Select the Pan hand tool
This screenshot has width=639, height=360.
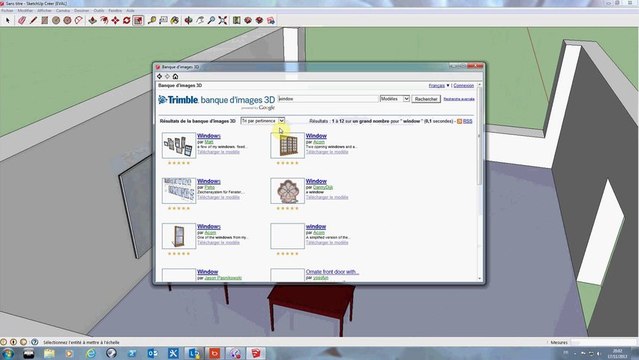pyautogui.click(x=200, y=20)
